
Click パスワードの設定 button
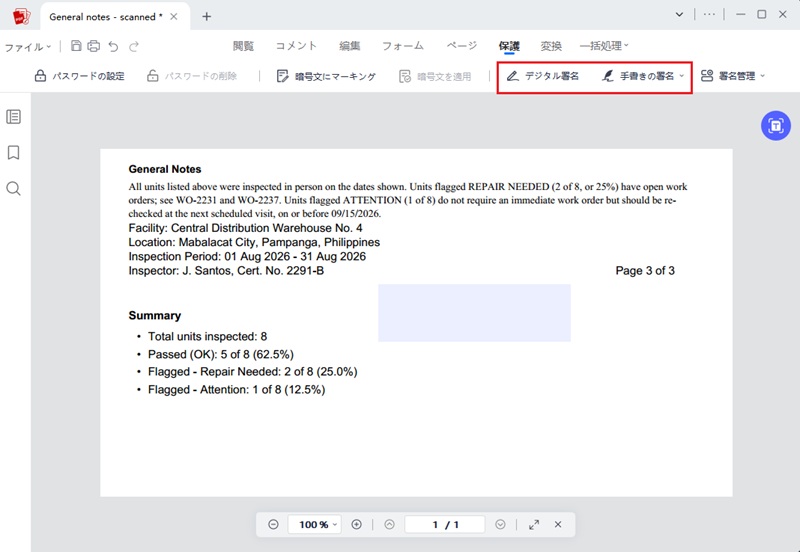tap(80, 76)
